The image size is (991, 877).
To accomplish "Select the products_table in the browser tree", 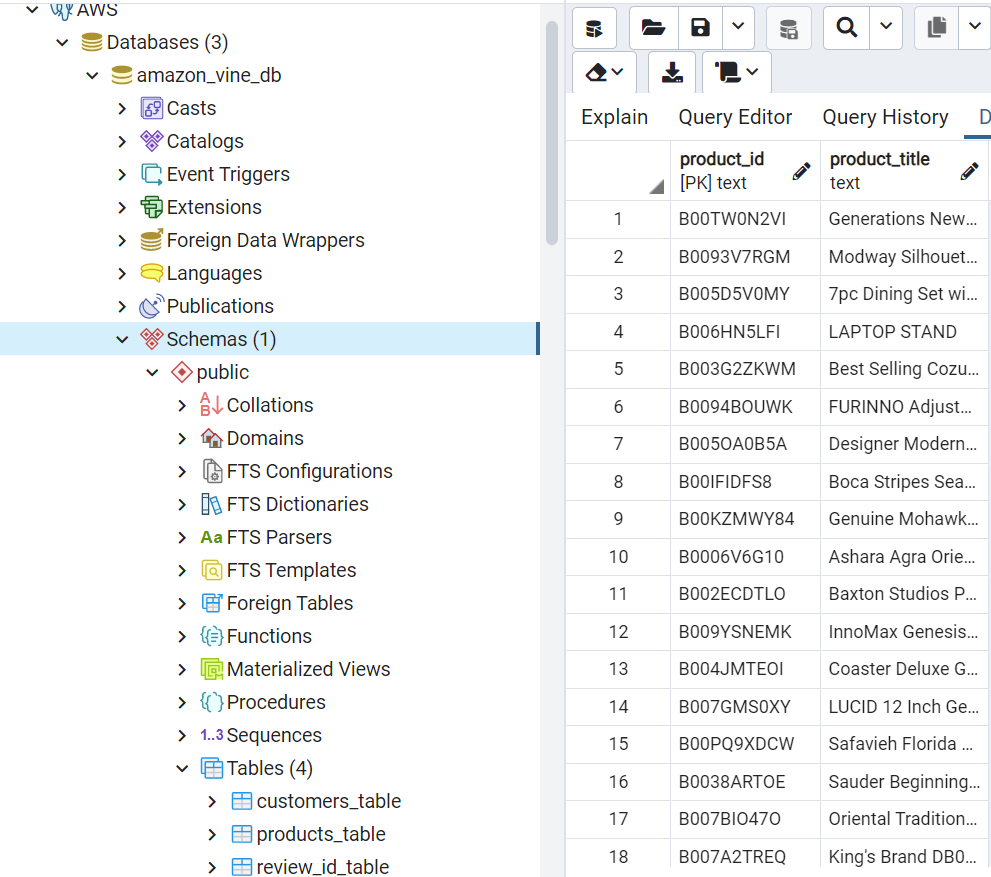I will [320, 833].
